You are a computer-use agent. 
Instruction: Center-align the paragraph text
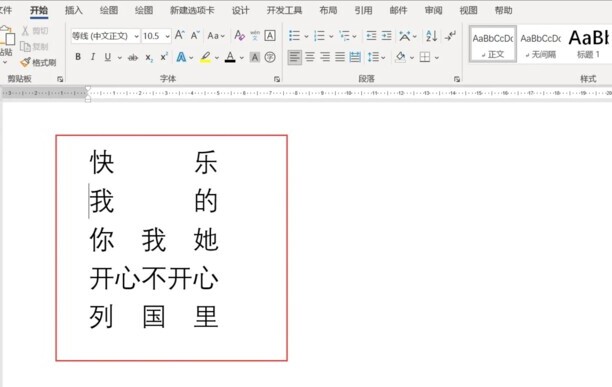[310, 57]
